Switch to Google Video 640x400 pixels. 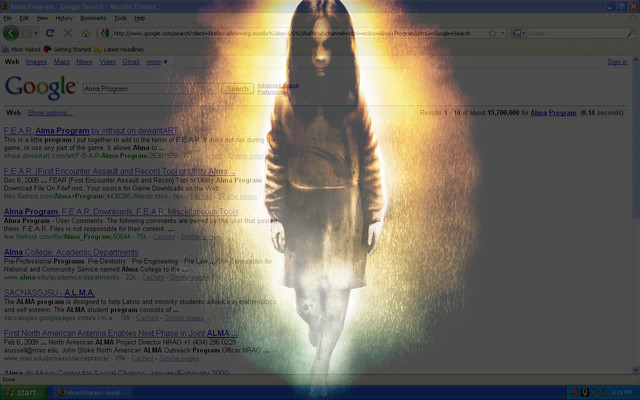click(x=107, y=62)
